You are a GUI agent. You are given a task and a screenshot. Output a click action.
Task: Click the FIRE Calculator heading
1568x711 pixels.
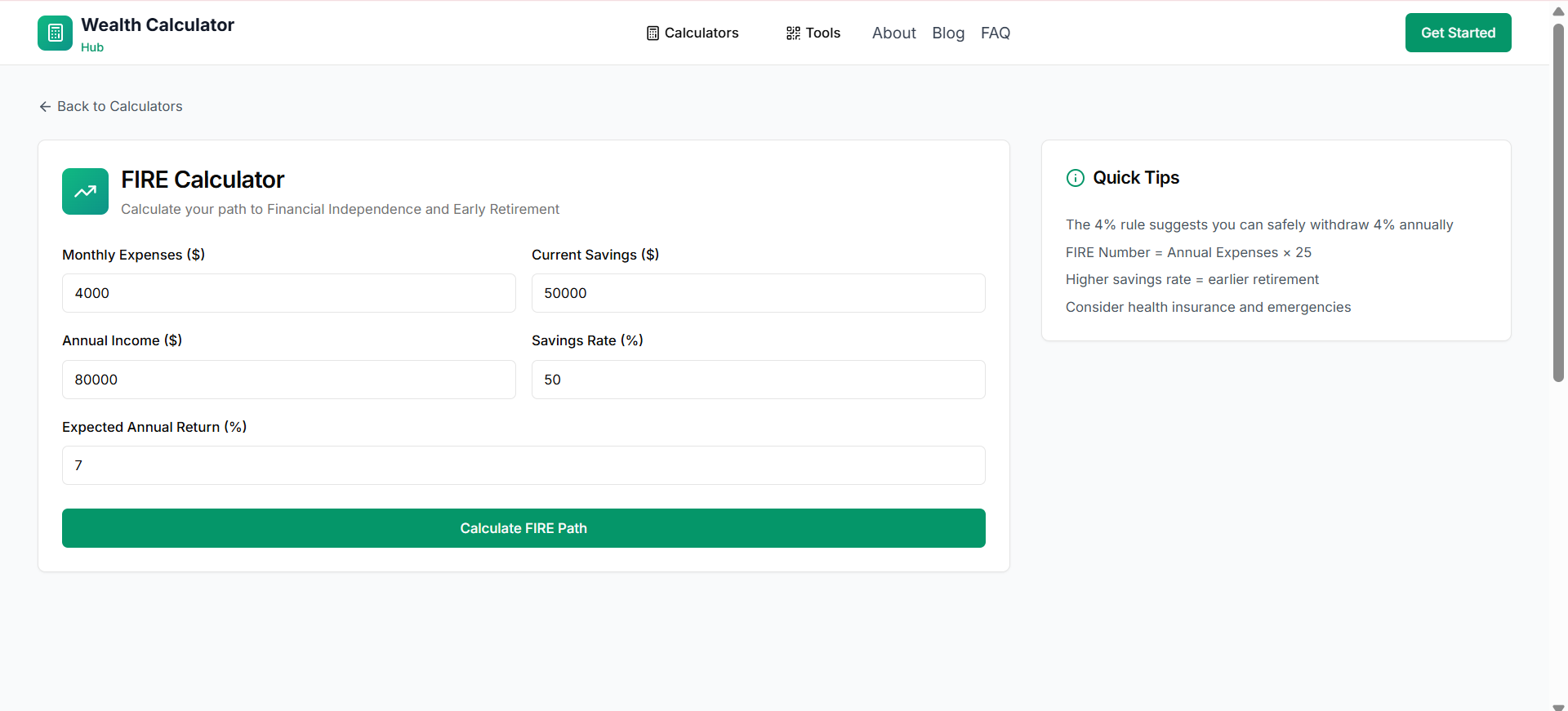(x=203, y=180)
